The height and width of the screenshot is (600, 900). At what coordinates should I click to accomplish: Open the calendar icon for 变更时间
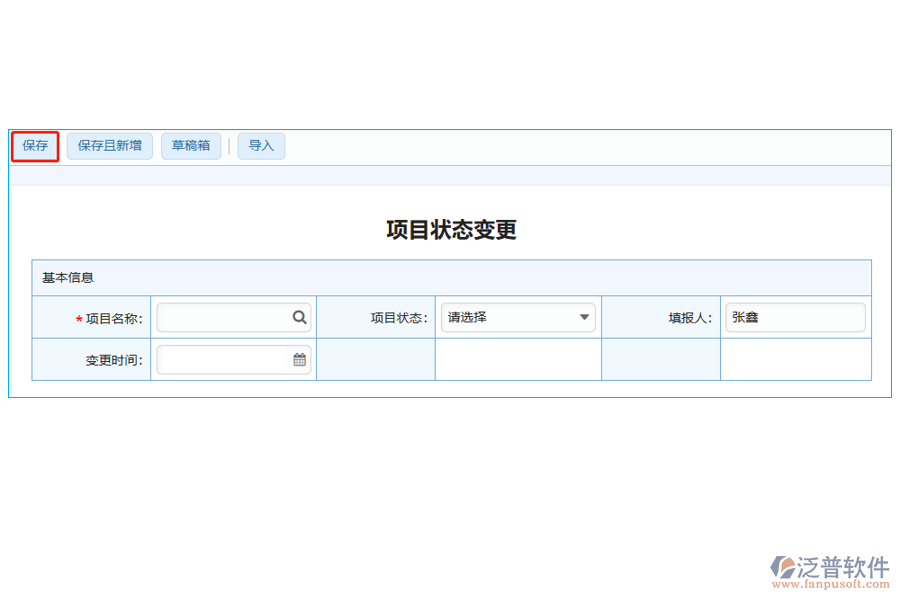click(298, 359)
